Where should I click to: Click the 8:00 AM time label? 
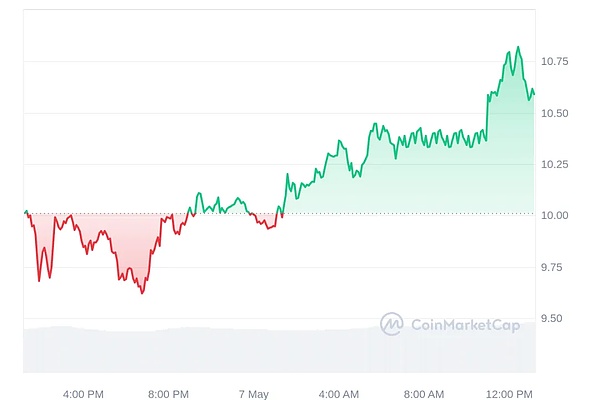424,393
